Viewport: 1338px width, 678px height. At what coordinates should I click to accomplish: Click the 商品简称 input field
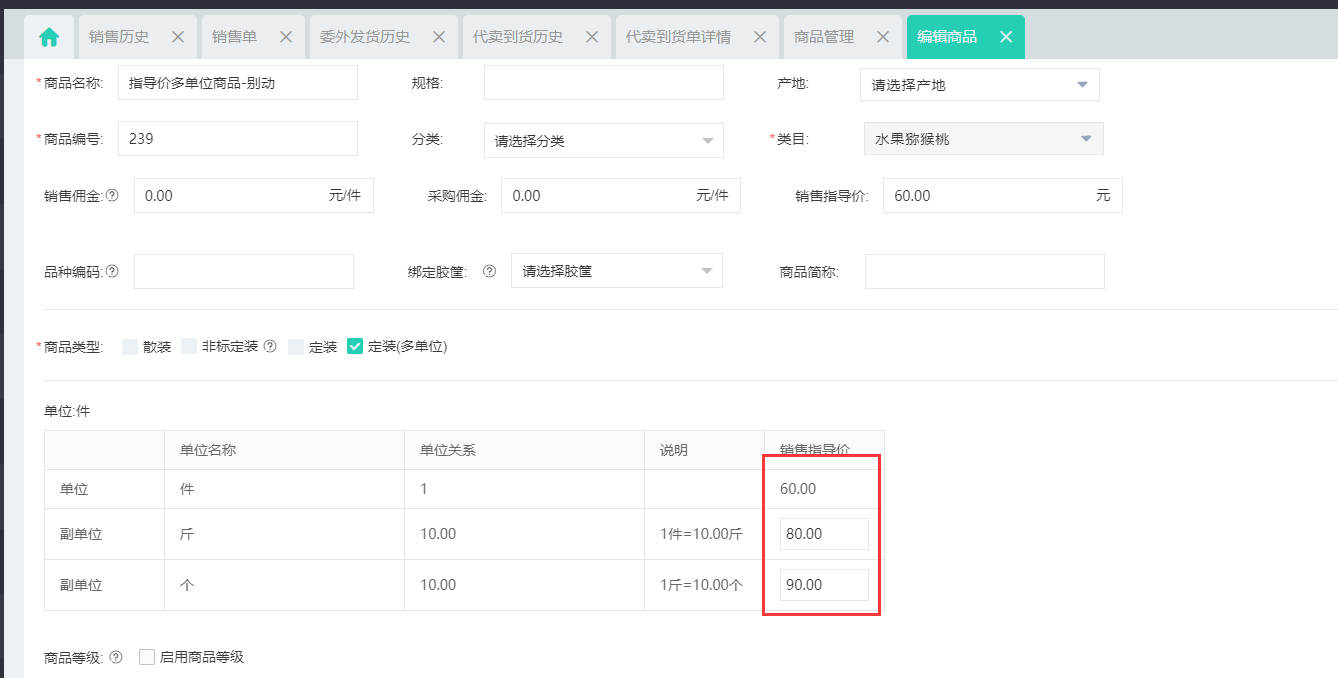coord(985,271)
